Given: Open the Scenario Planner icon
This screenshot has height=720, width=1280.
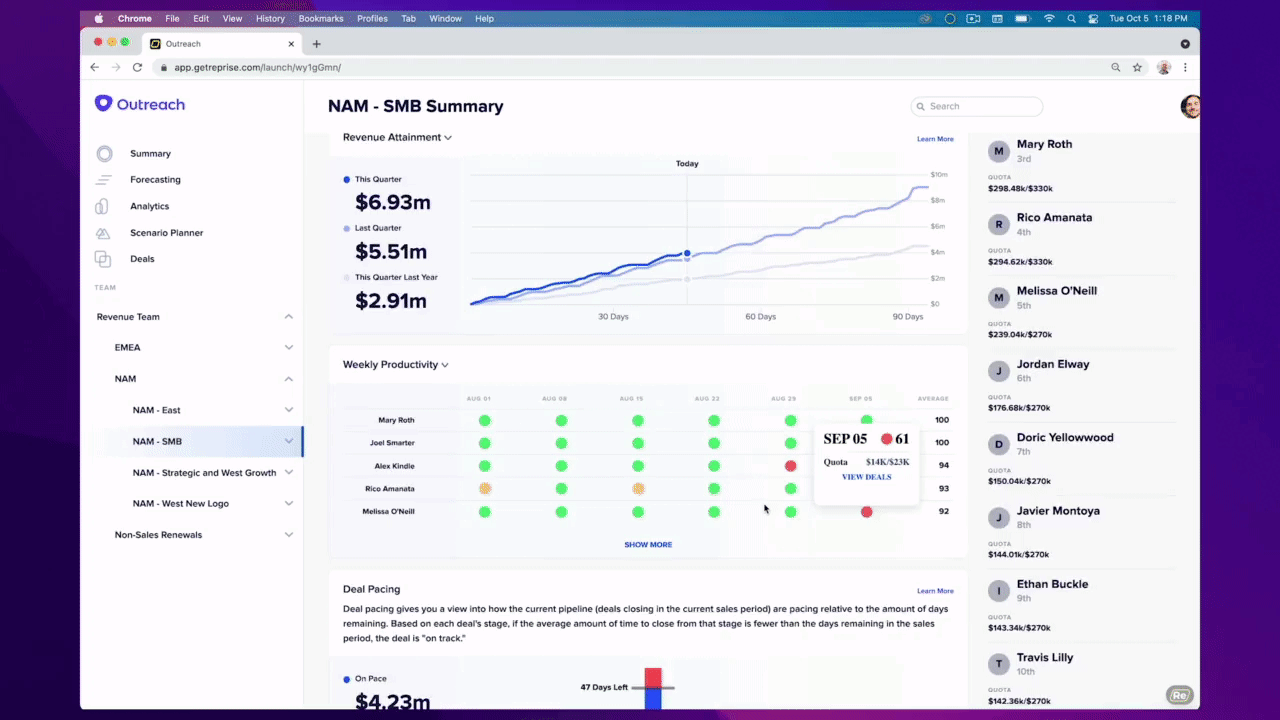Looking at the screenshot, I should 103,233.
